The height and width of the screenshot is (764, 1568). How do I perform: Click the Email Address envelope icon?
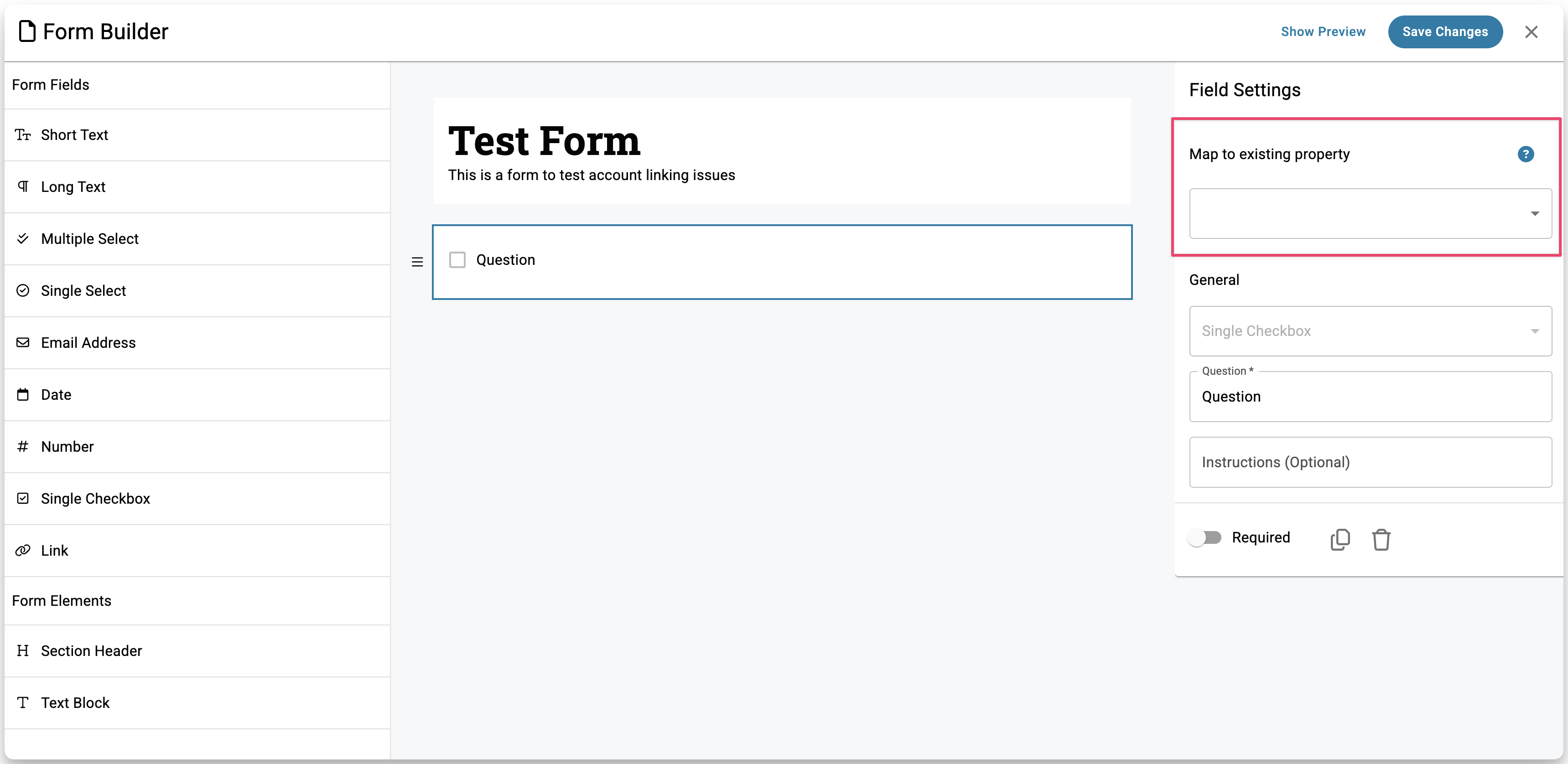click(x=23, y=342)
